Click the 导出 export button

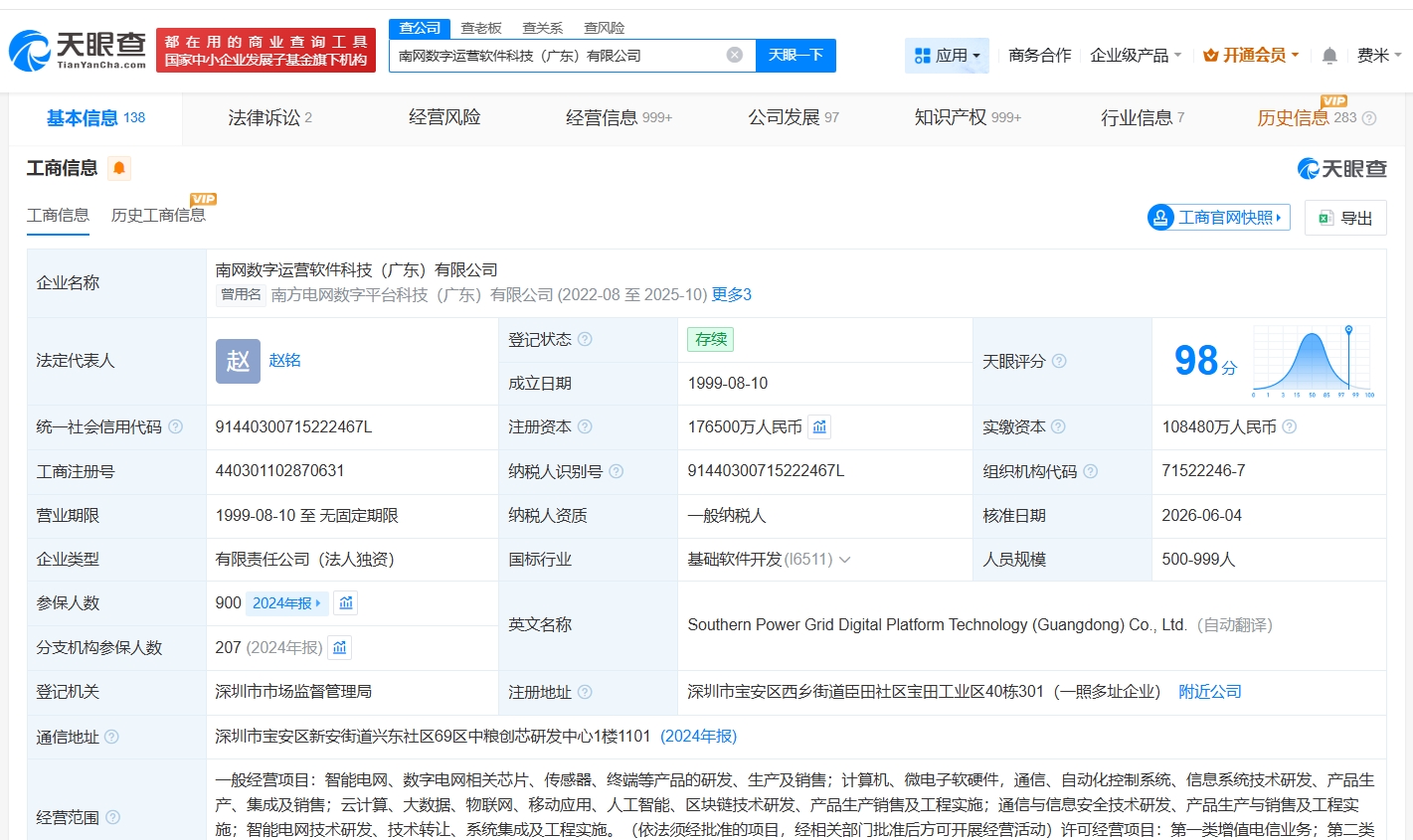click(x=1345, y=218)
